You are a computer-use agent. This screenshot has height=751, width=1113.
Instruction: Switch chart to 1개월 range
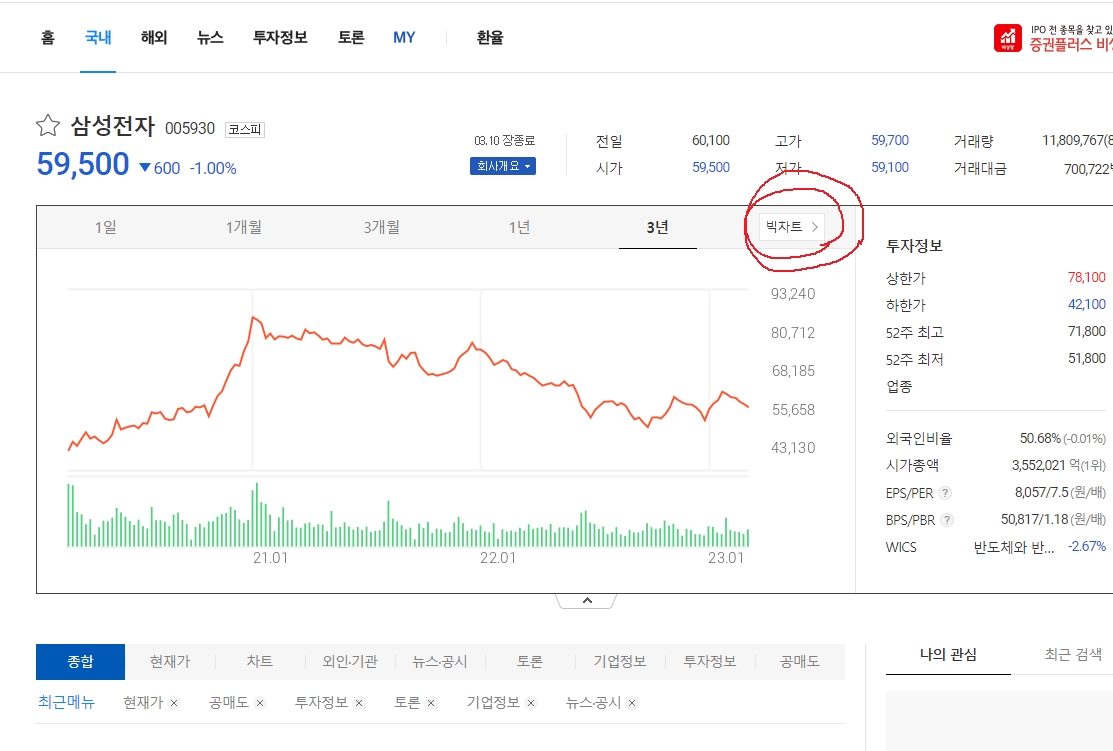[243, 227]
